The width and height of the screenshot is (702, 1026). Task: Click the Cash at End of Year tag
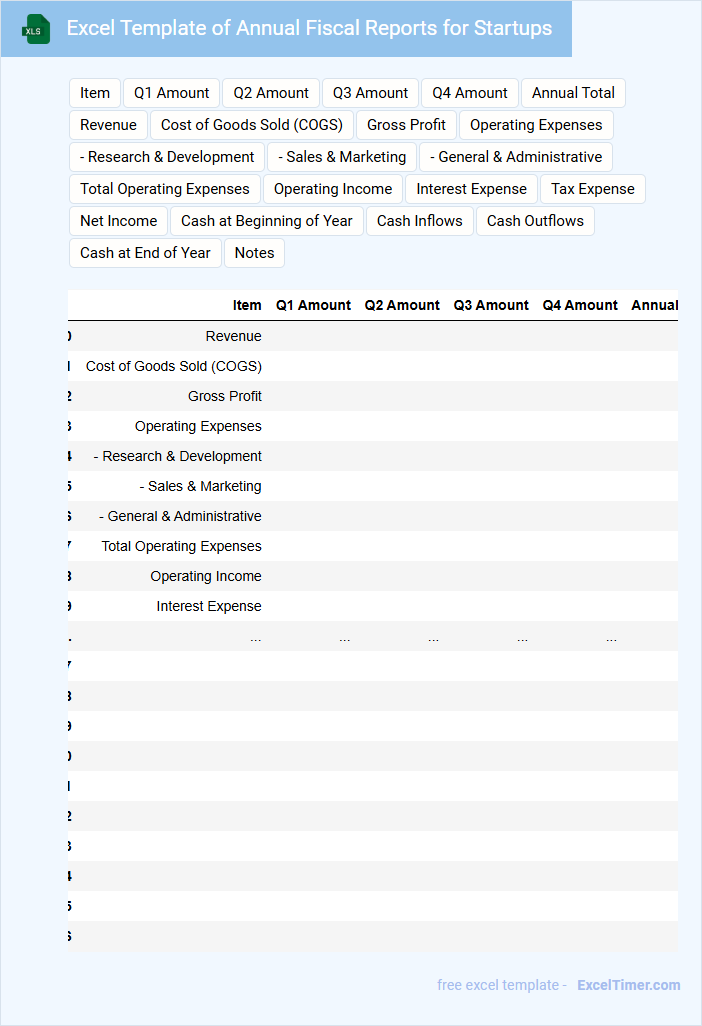point(145,253)
